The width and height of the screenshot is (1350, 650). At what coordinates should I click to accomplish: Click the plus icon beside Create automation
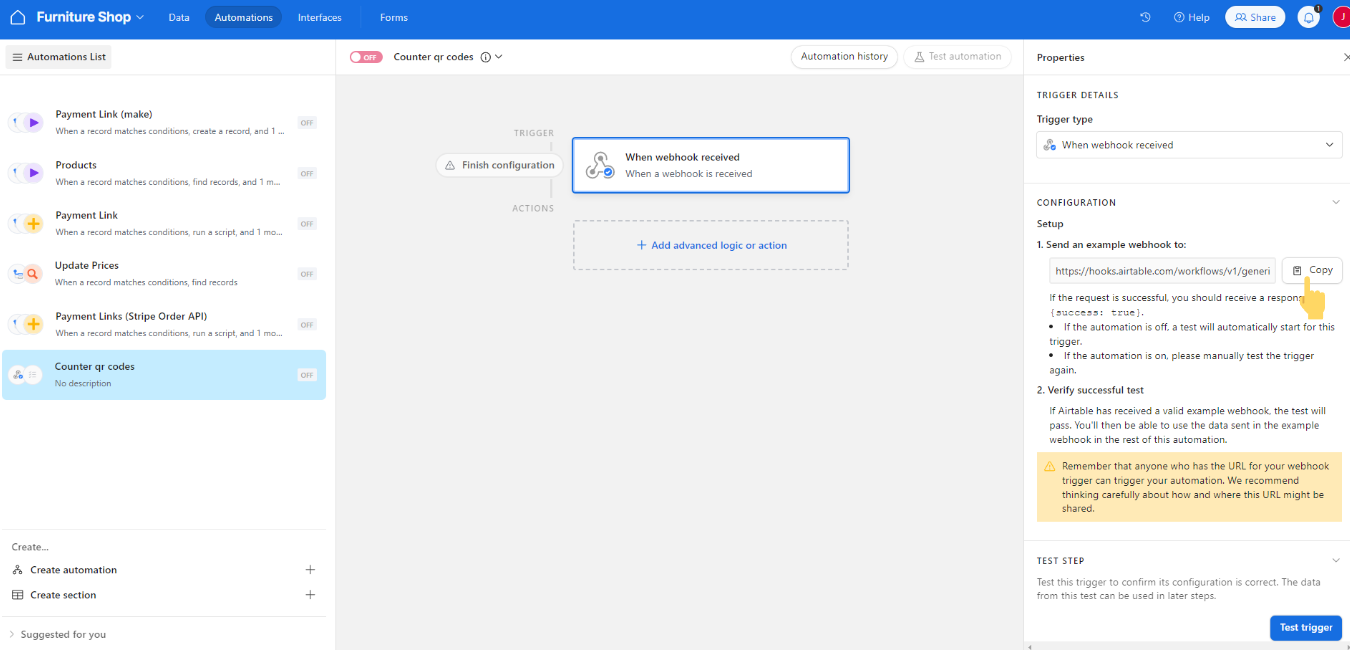(x=310, y=570)
